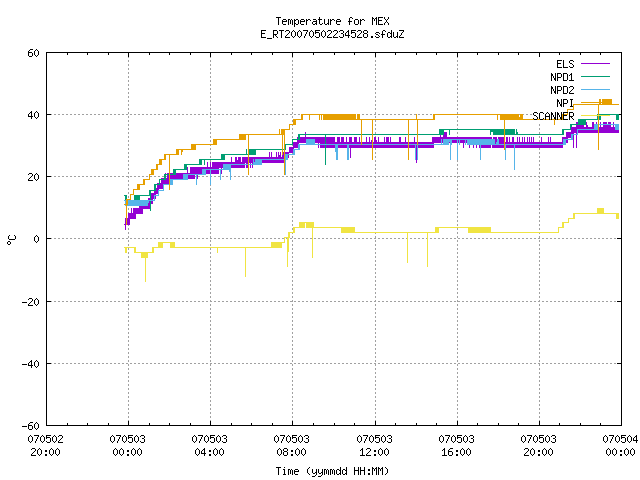The width and height of the screenshot is (640, 480).
Task: Click the blue NPD2 legend line sample
Action: (595, 90)
